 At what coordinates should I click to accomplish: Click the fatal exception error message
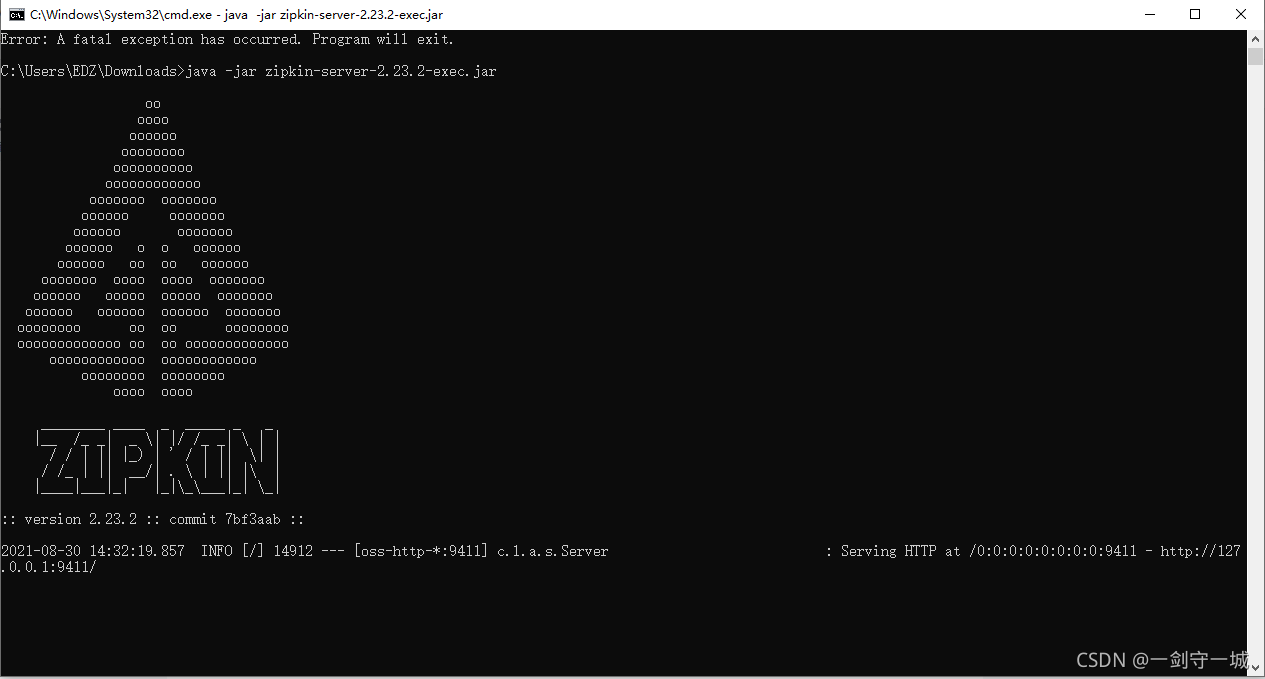point(226,39)
